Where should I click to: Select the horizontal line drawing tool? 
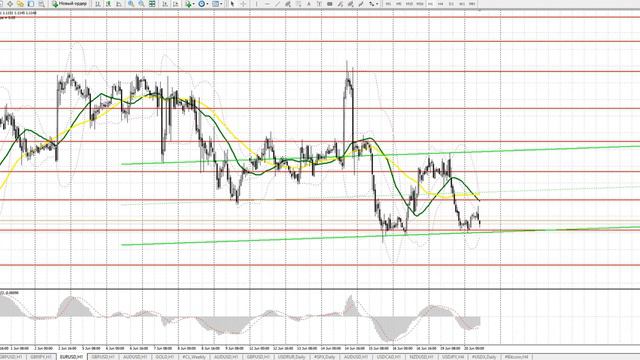click(267, 4)
